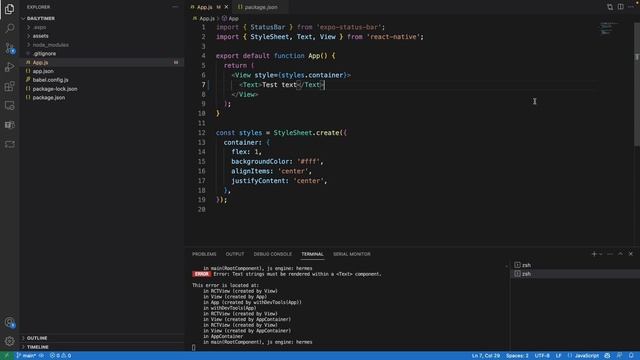Click the split editor icon

620,7
